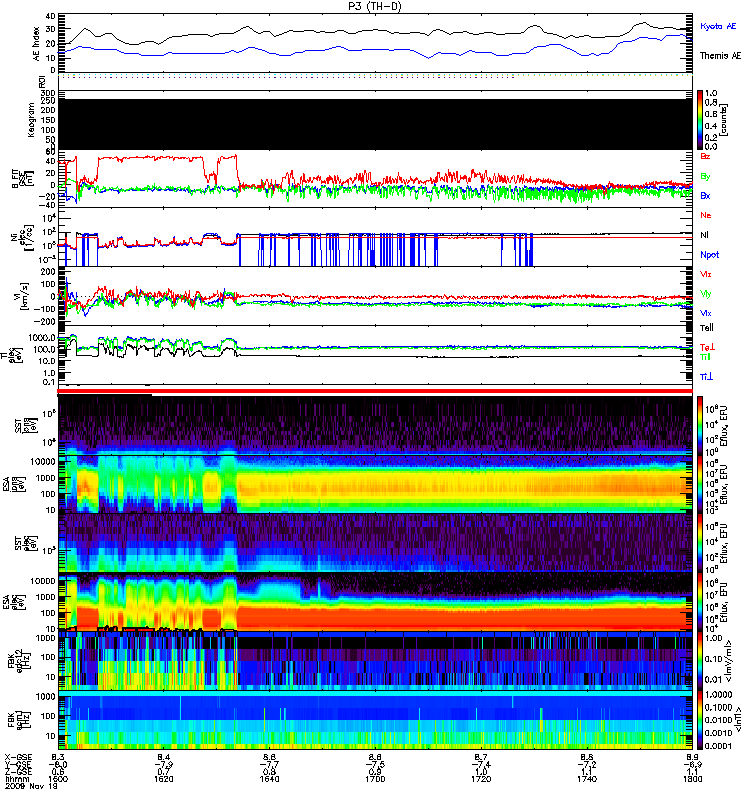750x800 pixels.
Task: Click the '1640' time tick label
Action: coord(269,779)
